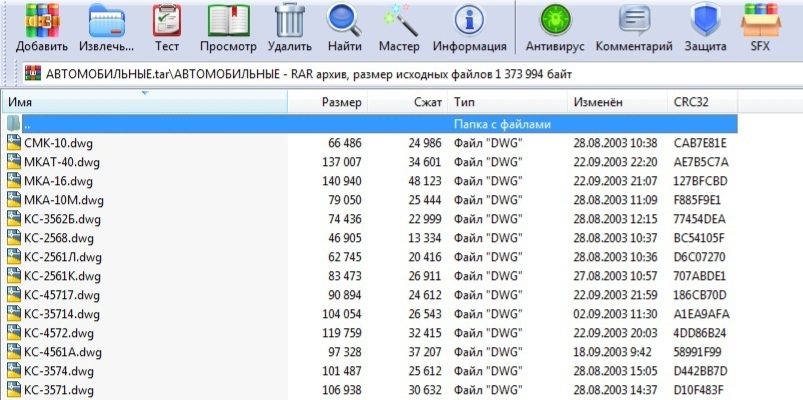
Task: Launch the Мастер wizard wand icon
Action: pyautogui.click(x=399, y=20)
